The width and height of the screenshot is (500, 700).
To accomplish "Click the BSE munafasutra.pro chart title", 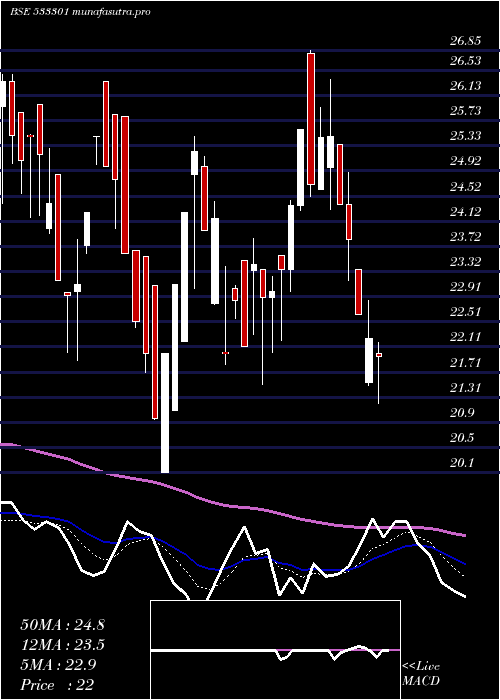I will pos(80,12).
